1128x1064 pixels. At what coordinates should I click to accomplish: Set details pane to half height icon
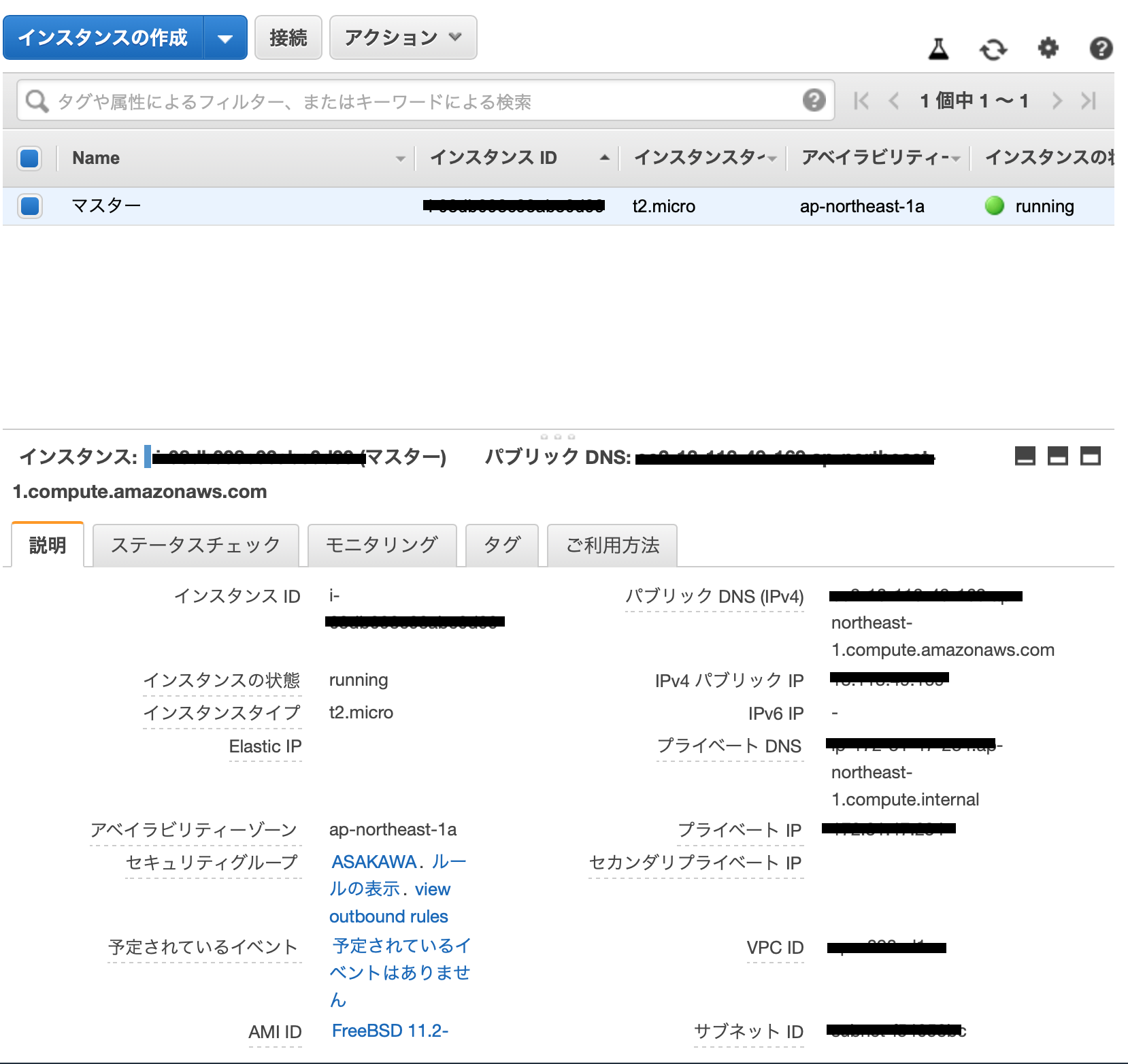[x=1058, y=456]
